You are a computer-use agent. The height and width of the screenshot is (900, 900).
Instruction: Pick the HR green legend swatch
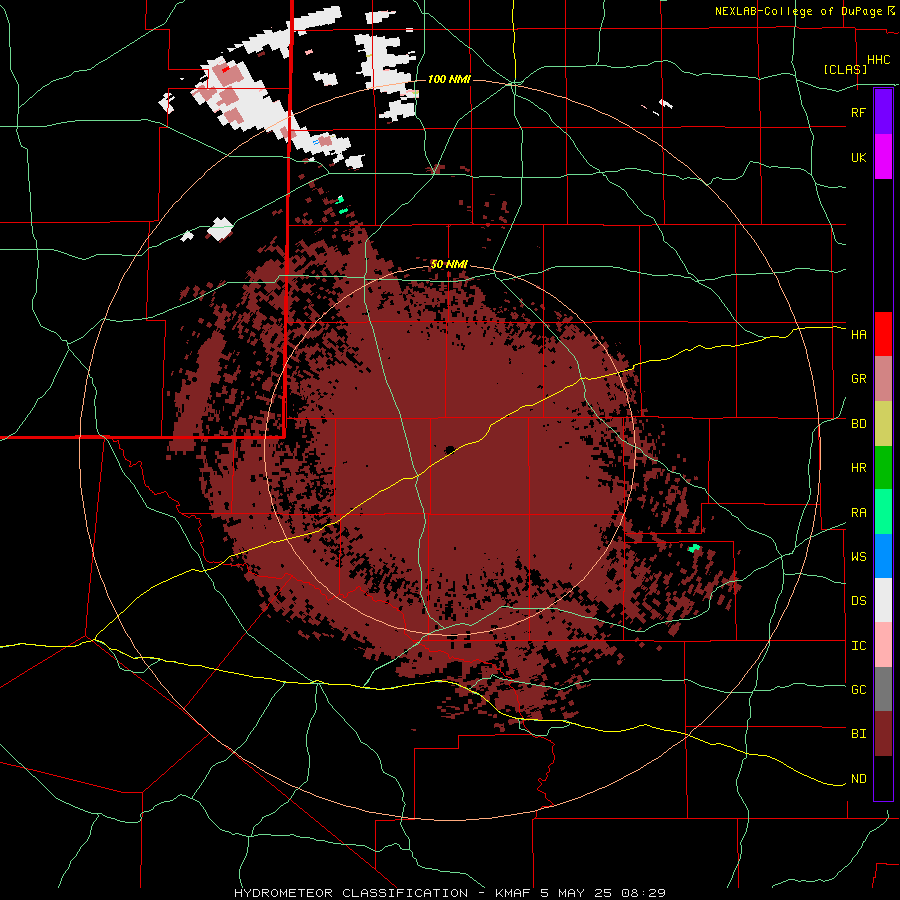pos(883,467)
